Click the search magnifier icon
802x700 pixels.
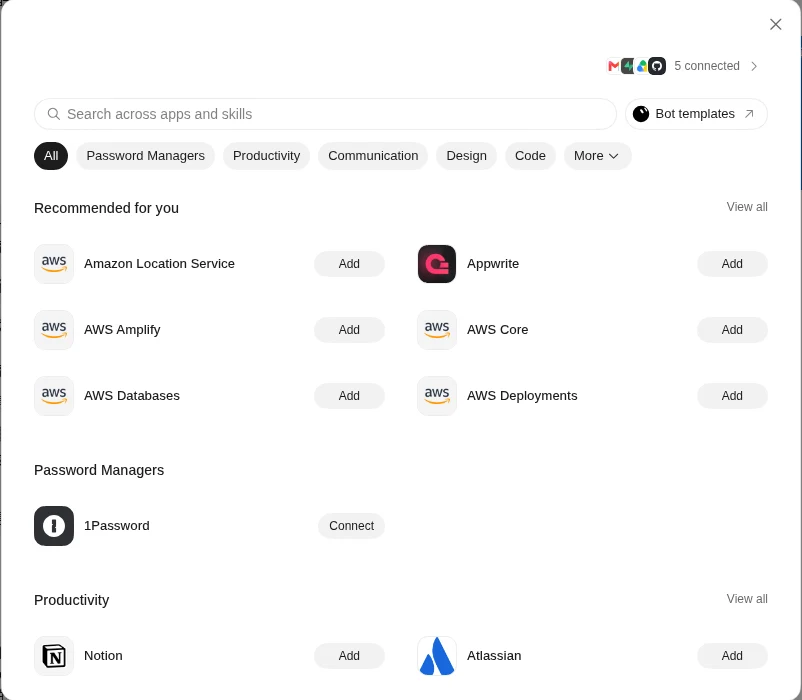pyautogui.click(x=54, y=114)
